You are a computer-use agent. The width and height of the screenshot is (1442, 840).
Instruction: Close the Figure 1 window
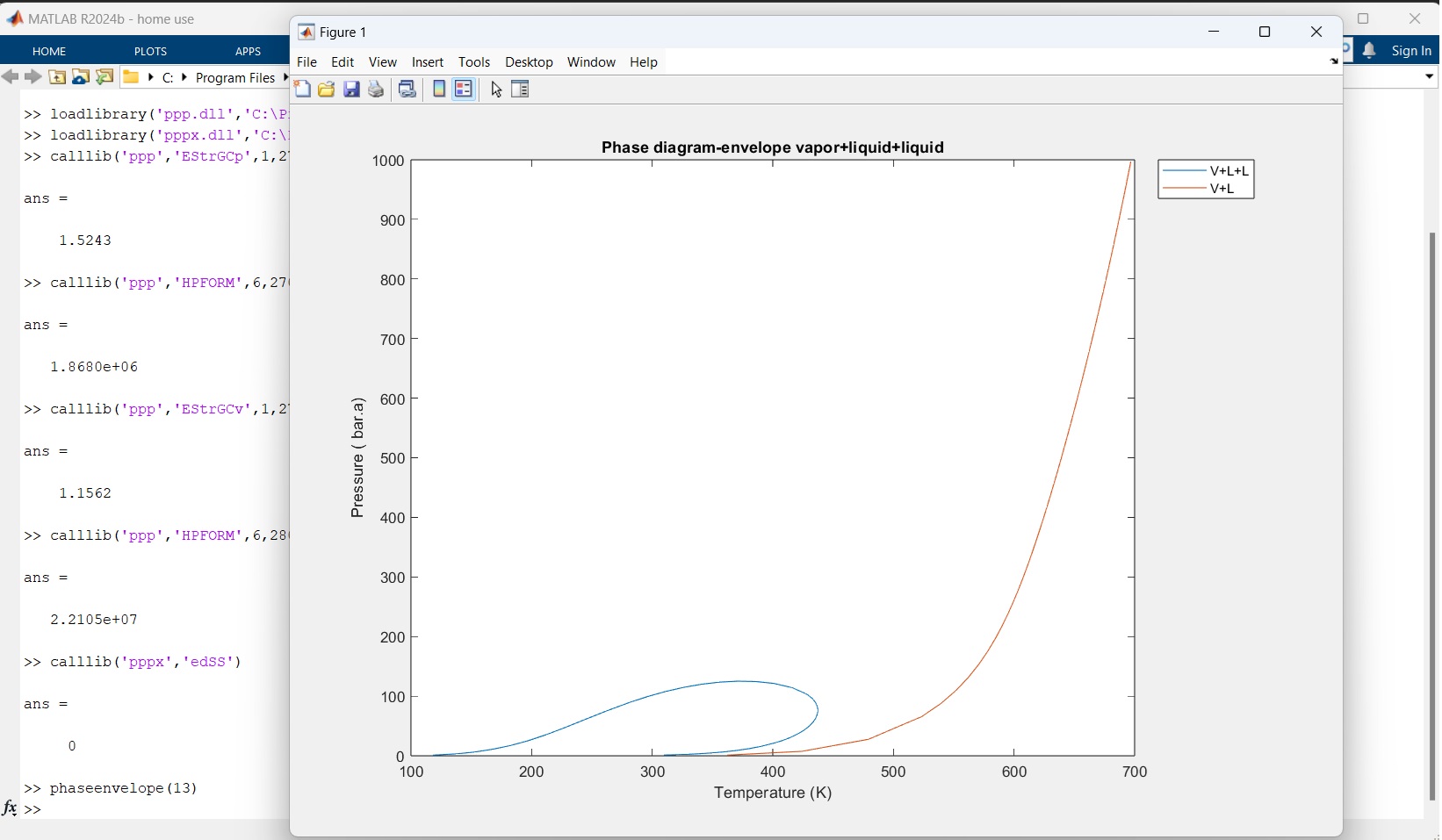[x=1316, y=32]
